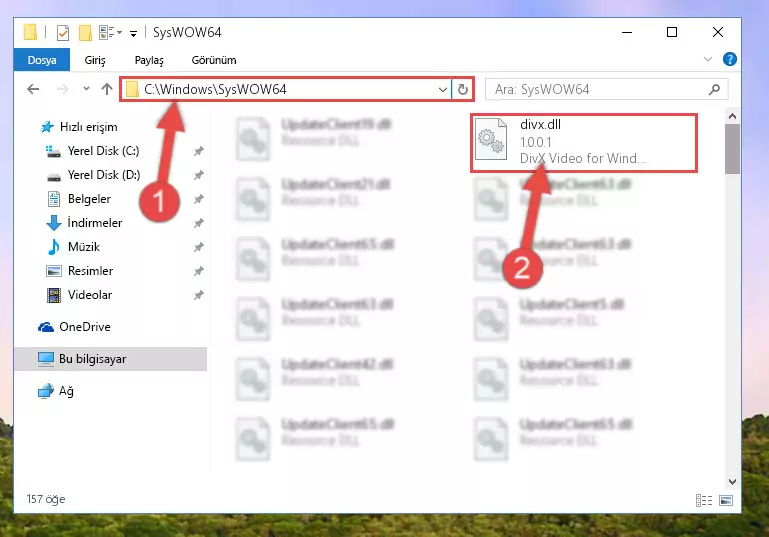Switch to the Görünüm ribbon tab
Screen dimensions: 769x537
pos(214,60)
